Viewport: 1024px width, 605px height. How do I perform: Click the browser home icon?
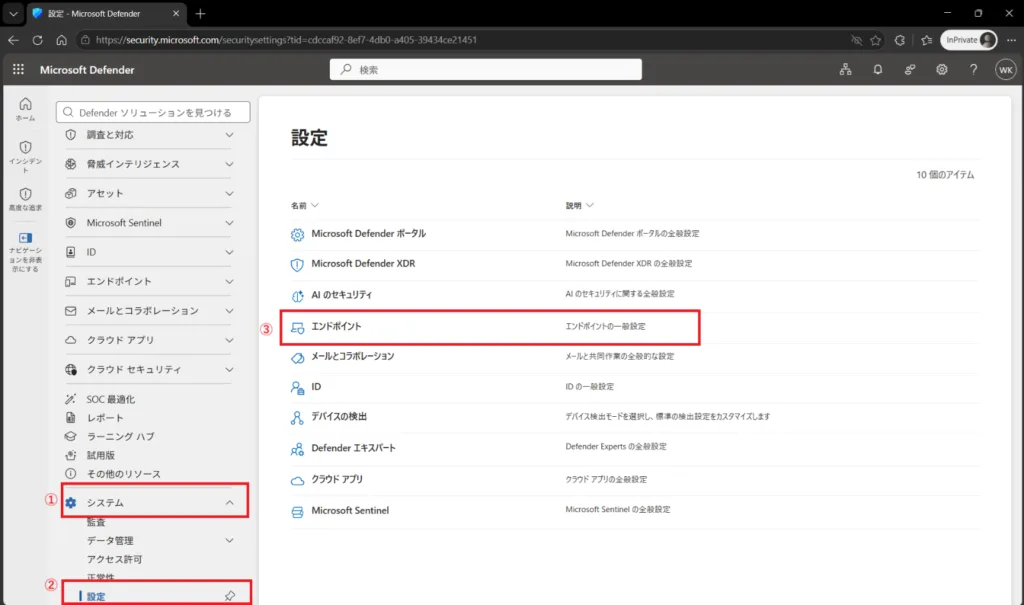point(61,40)
